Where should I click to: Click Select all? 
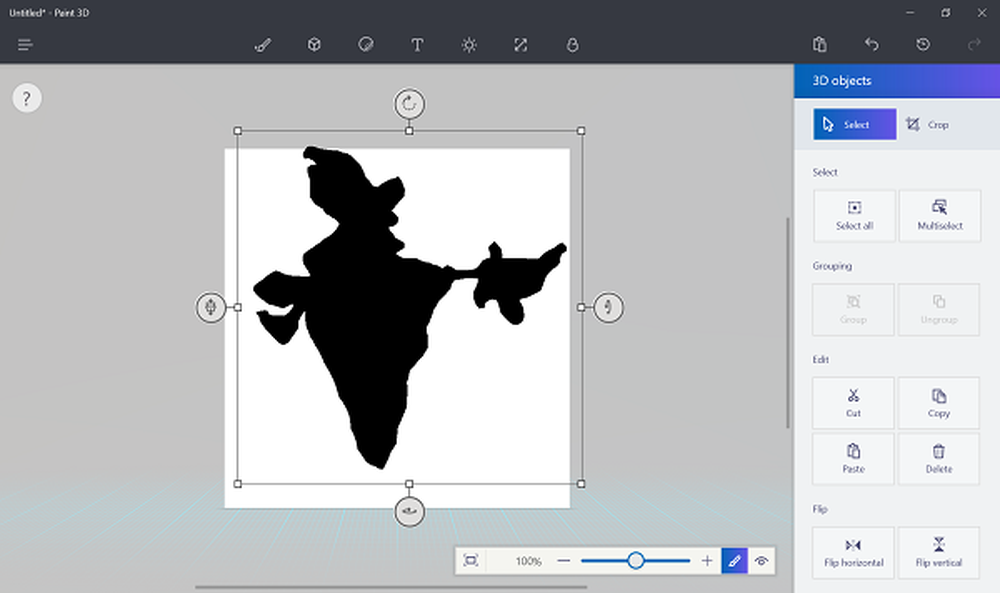tap(855, 216)
